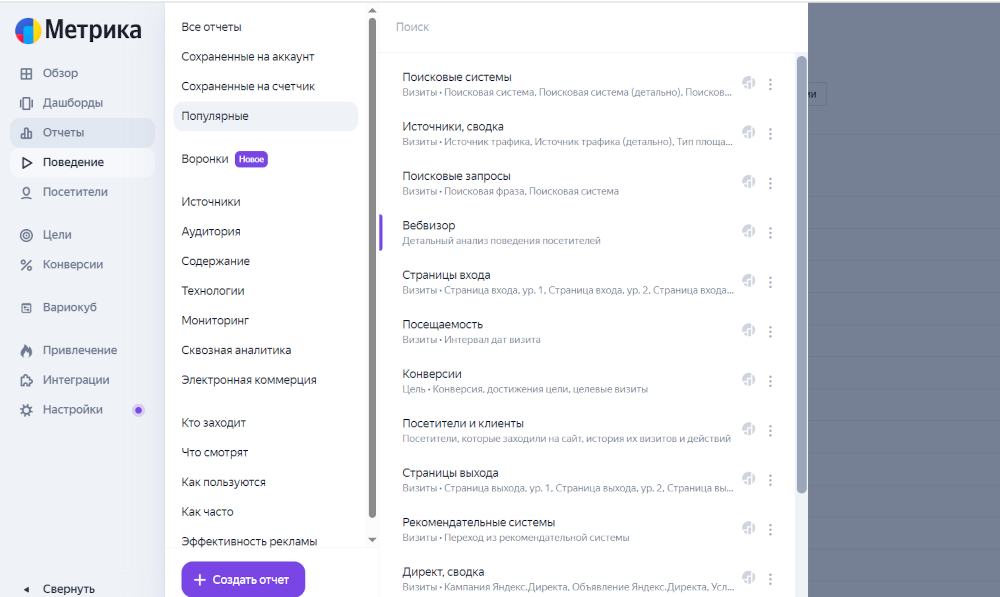
Task: Collapse sidebar with Свернуть
Action: coord(59,589)
